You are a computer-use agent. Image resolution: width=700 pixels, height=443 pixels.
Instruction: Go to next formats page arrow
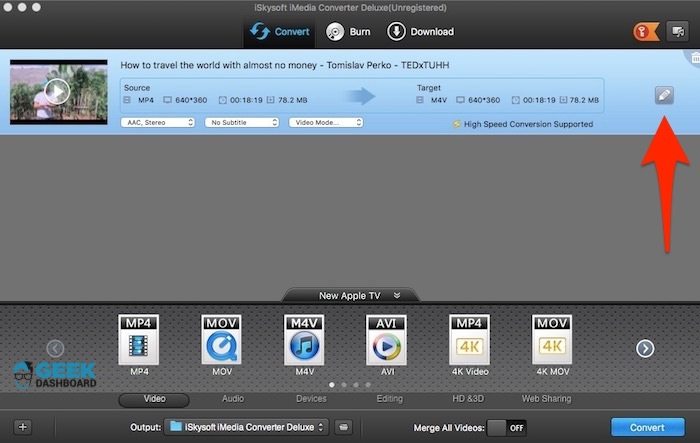point(645,348)
